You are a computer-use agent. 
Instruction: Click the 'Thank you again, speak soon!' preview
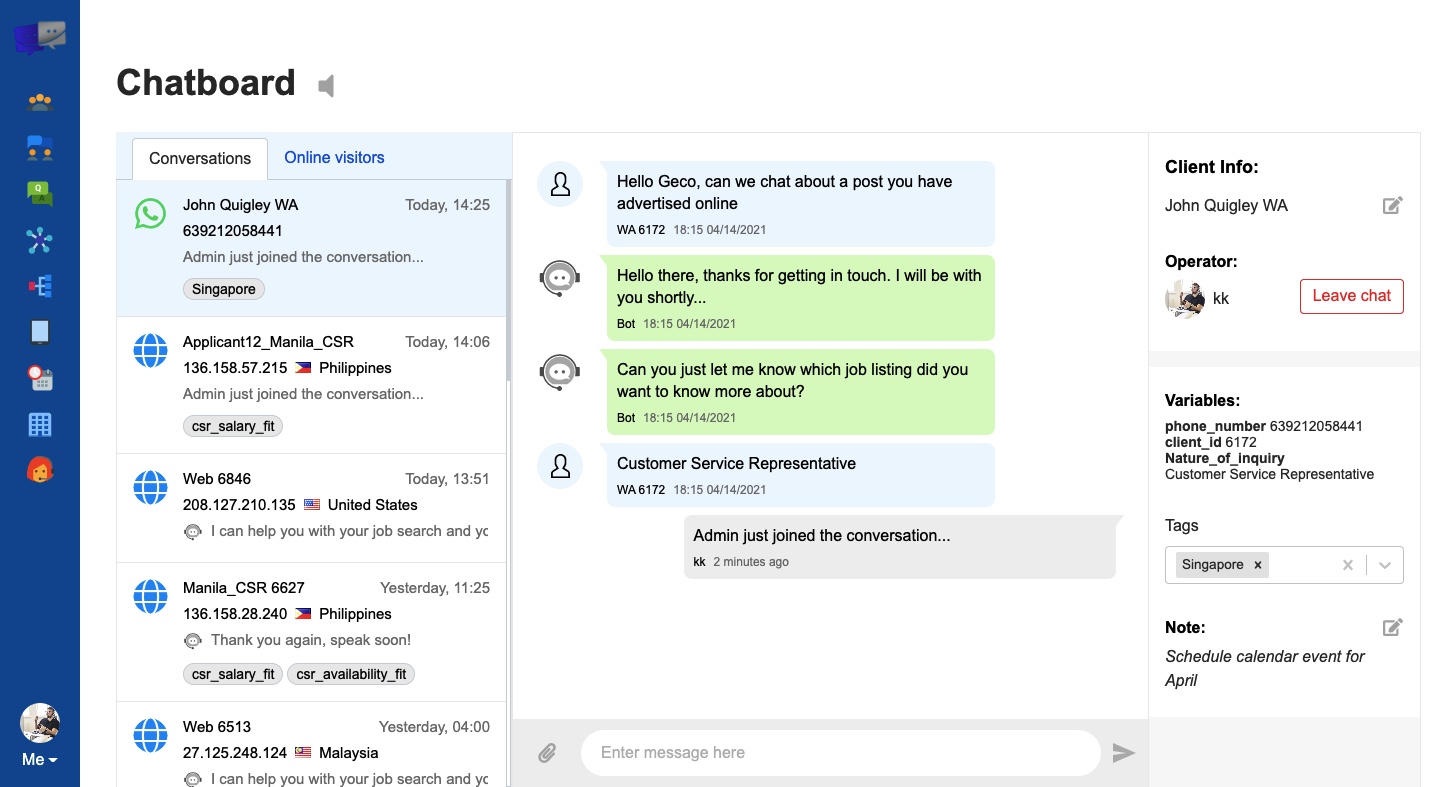[311, 640]
